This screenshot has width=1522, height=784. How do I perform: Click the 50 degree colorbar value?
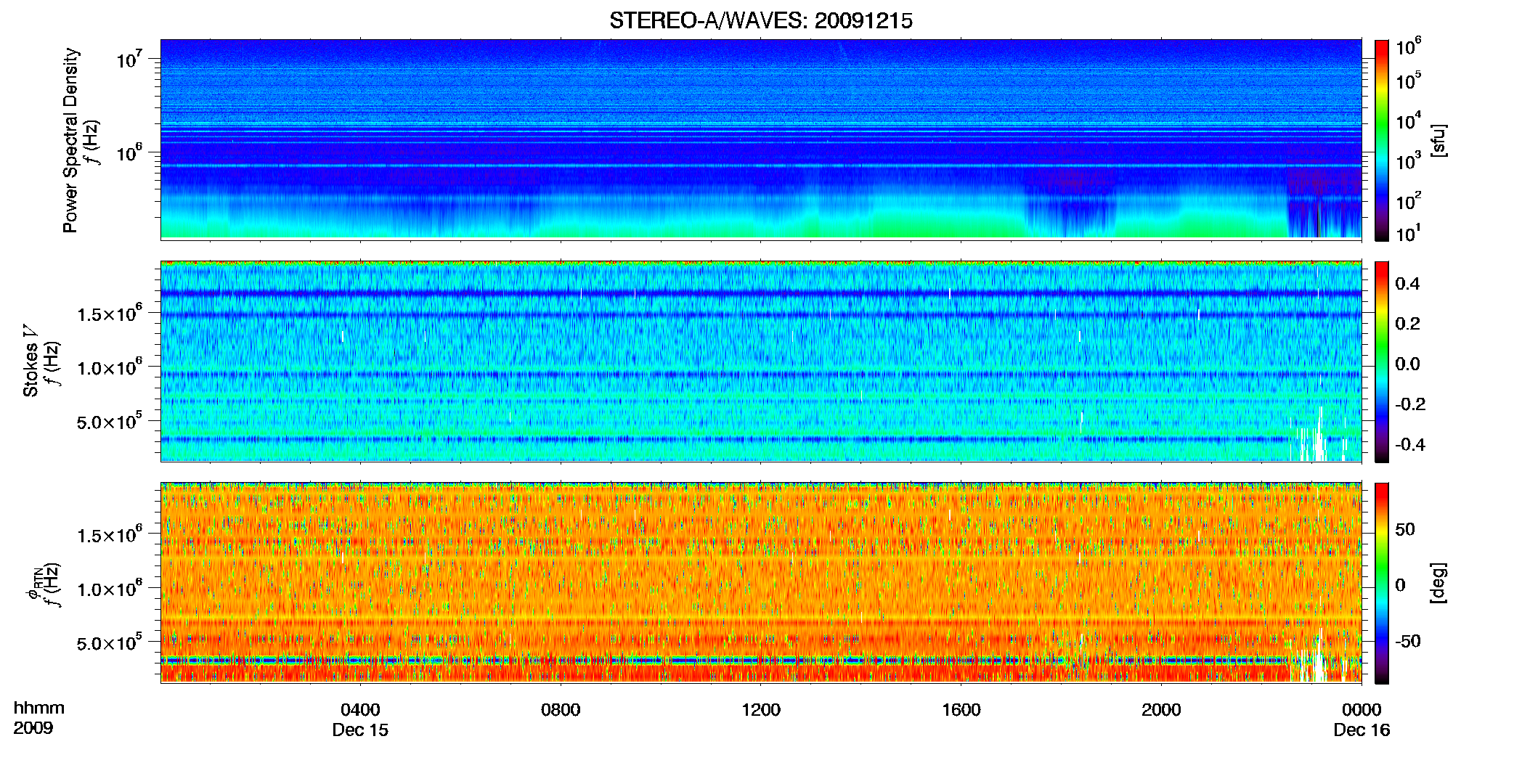pyautogui.click(x=1405, y=529)
